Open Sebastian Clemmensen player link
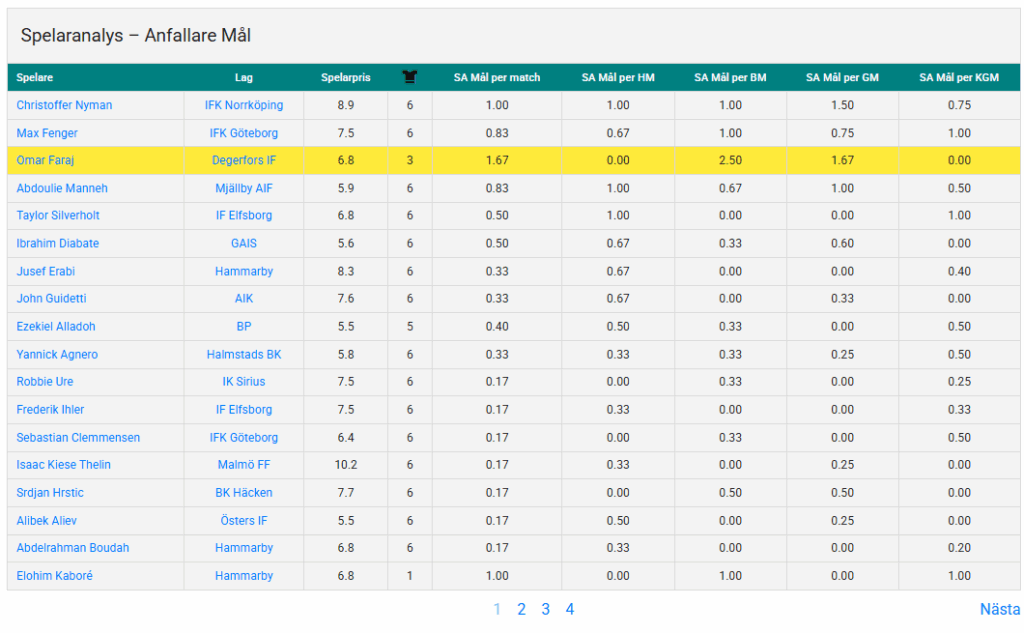This screenshot has width=1024, height=633. point(78,438)
